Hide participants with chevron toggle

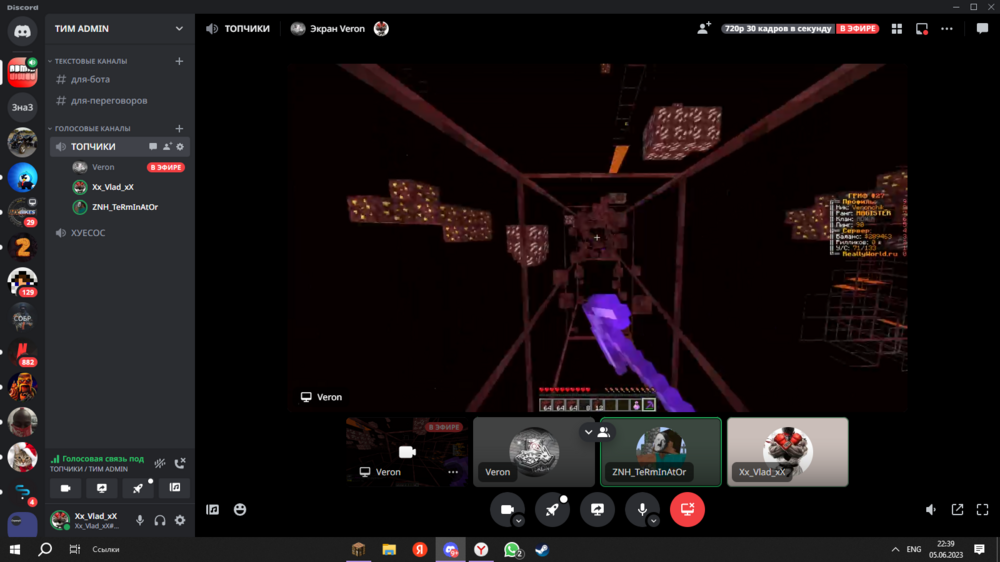(x=596, y=432)
